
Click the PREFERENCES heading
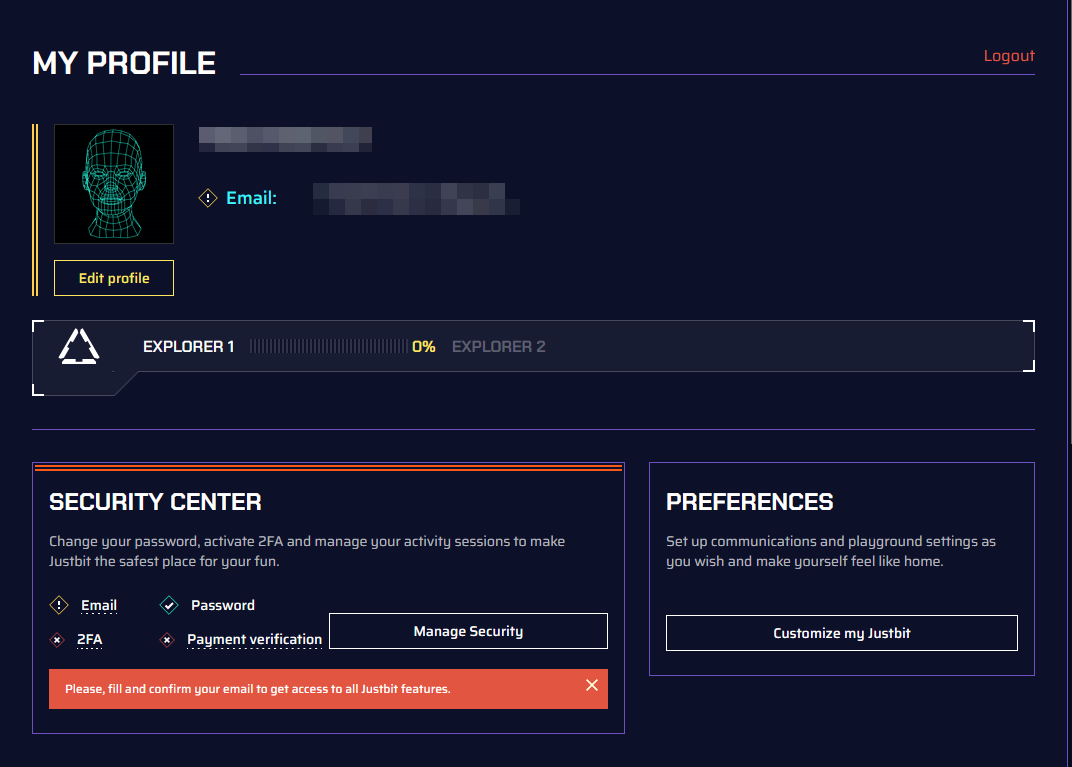click(749, 502)
